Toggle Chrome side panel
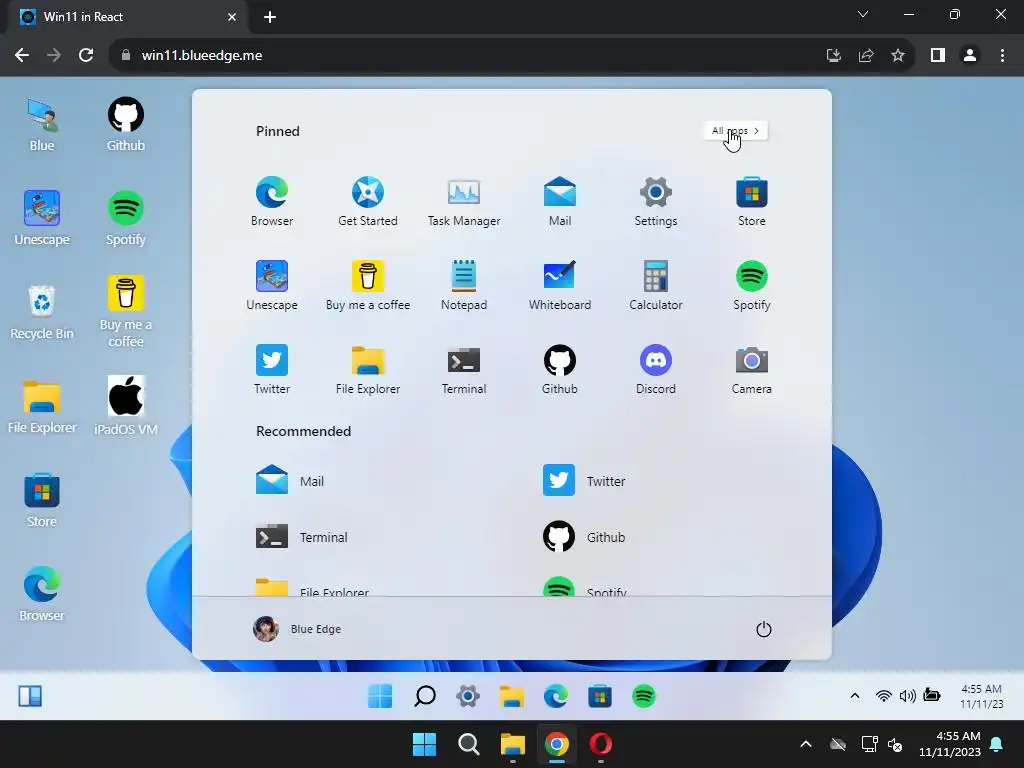The width and height of the screenshot is (1024, 768). click(x=938, y=55)
